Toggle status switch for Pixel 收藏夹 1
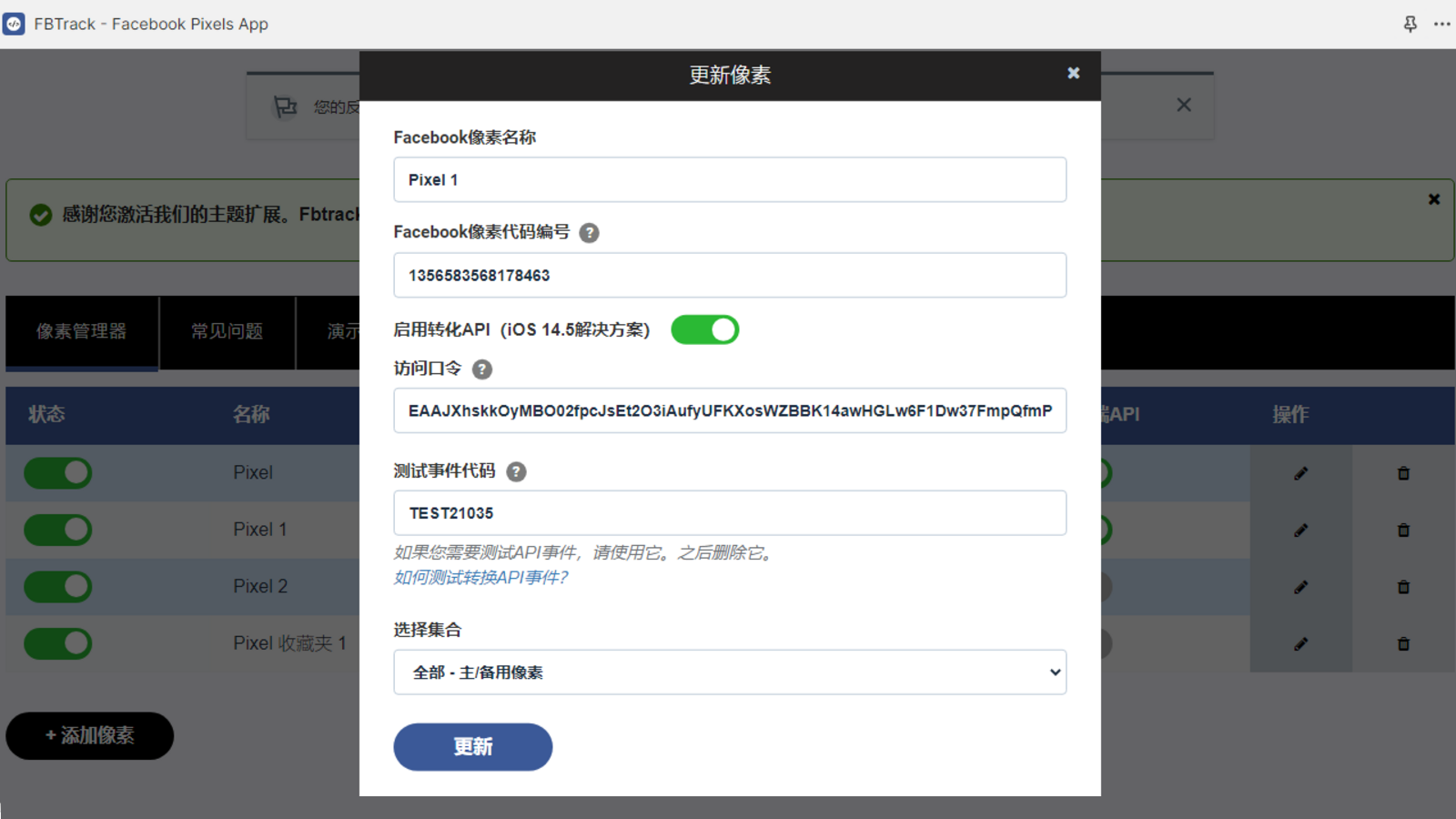This screenshot has height=819, width=1456. click(58, 643)
